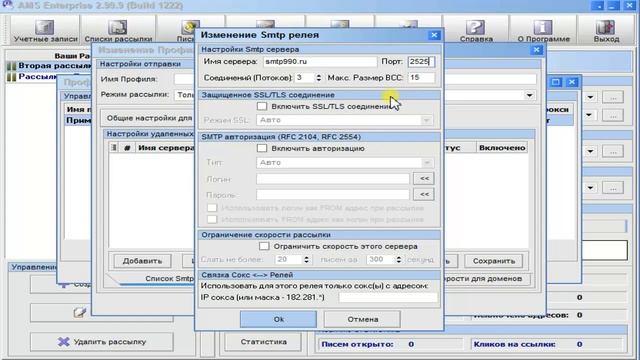
Task: Toggle use FROM address as login checkbox
Action: tap(212, 220)
